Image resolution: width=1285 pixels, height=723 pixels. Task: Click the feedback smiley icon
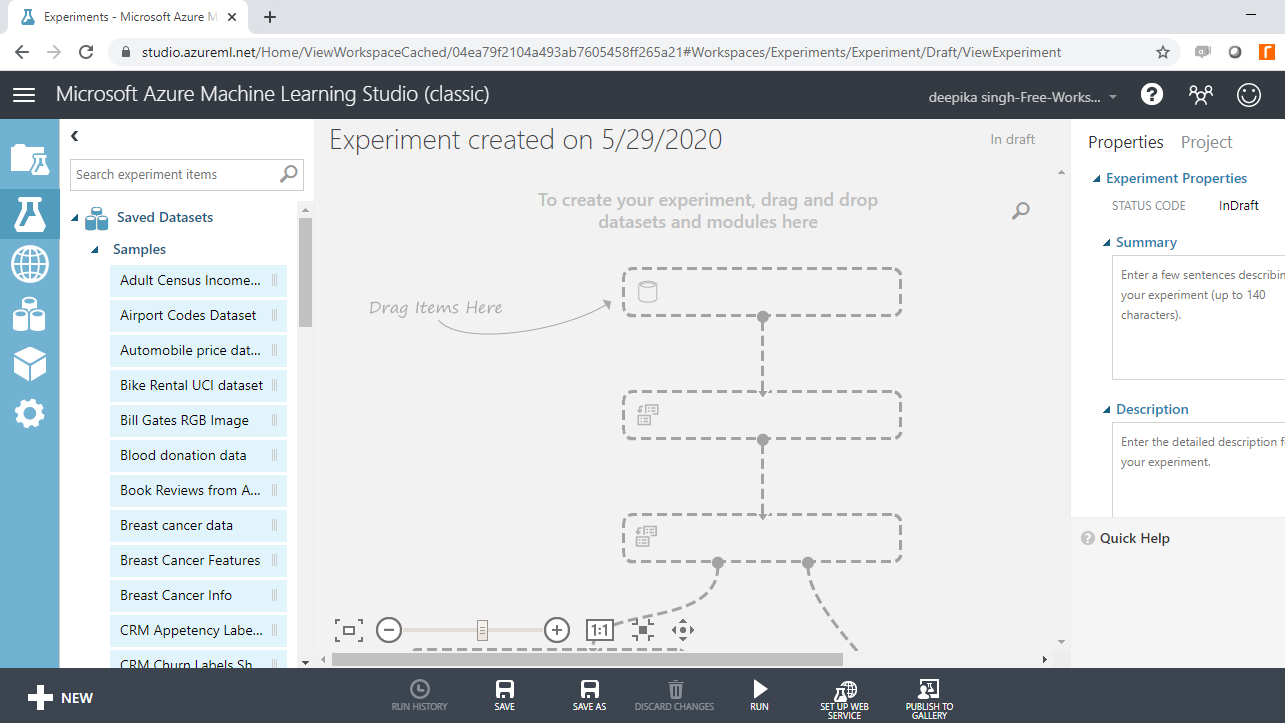pyautogui.click(x=1249, y=94)
